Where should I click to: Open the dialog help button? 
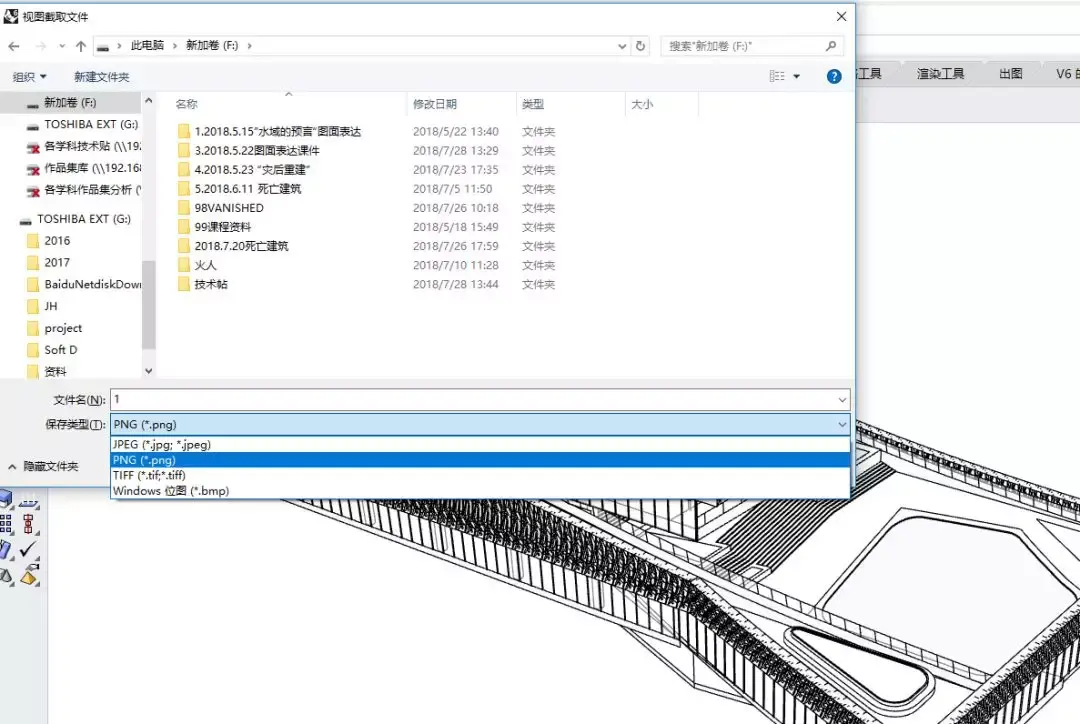(x=833, y=76)
